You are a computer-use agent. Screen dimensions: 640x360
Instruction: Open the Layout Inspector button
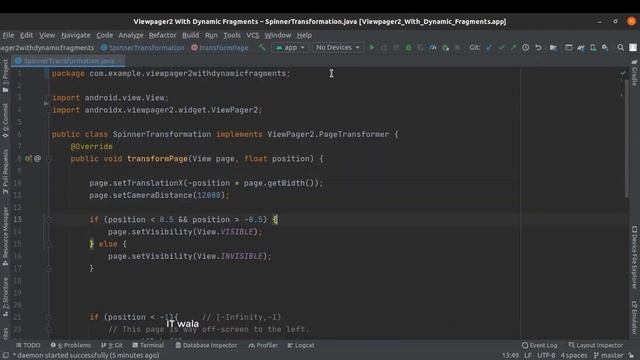tap(596, 345)
